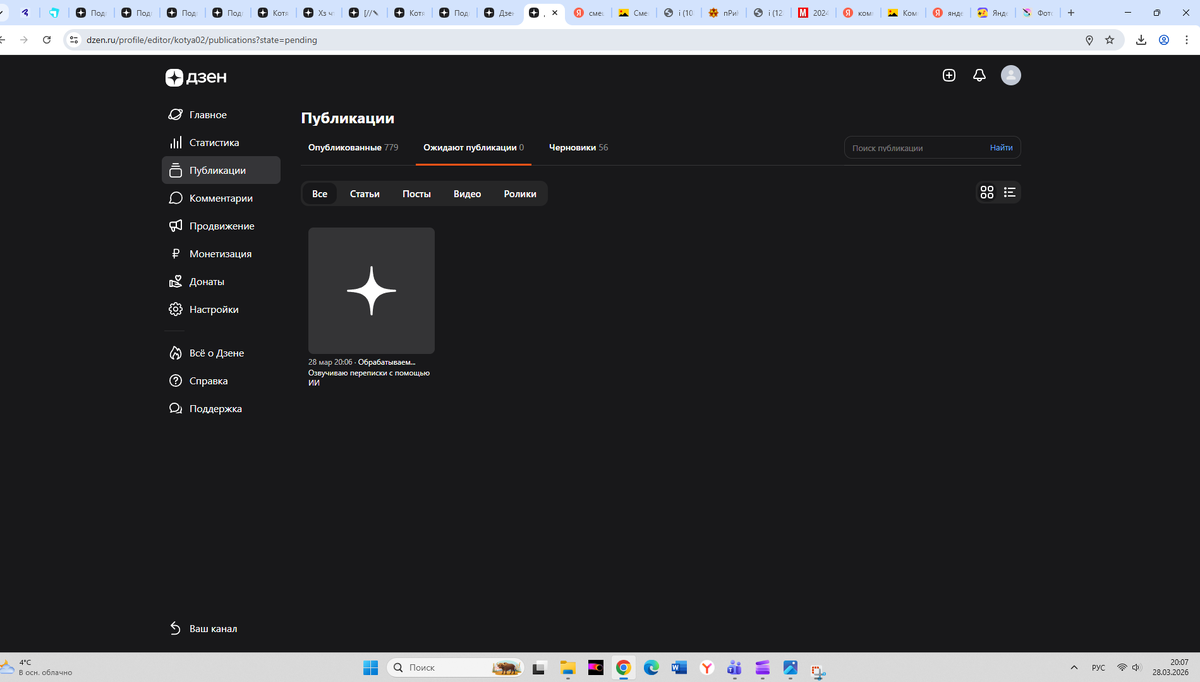Open a new browser tab
The width and height of the screenshot is (1200, 682).
pyautogui.click(x=1071, y=13)
